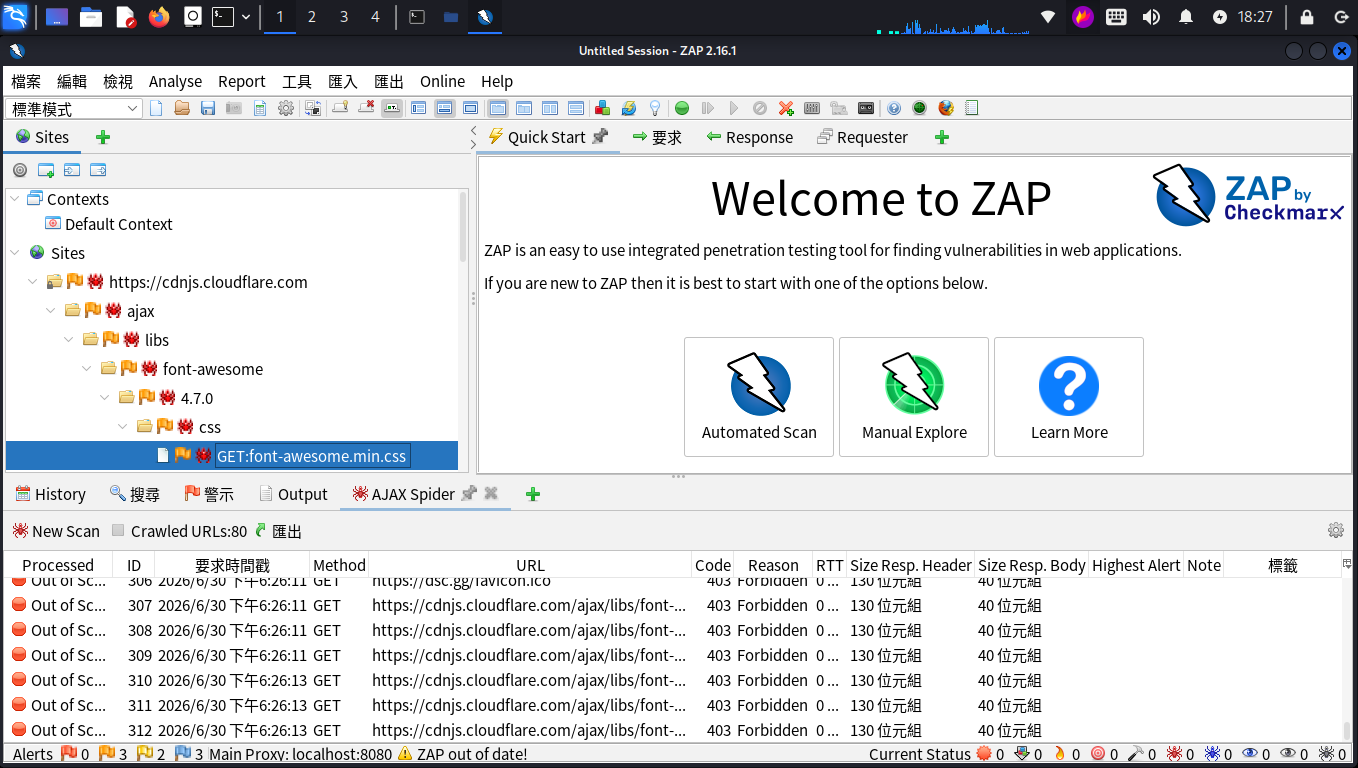Collapse the font-awesome folder node
The height and width of the screenshot is (768, 1358).
[x=87, y=369]
